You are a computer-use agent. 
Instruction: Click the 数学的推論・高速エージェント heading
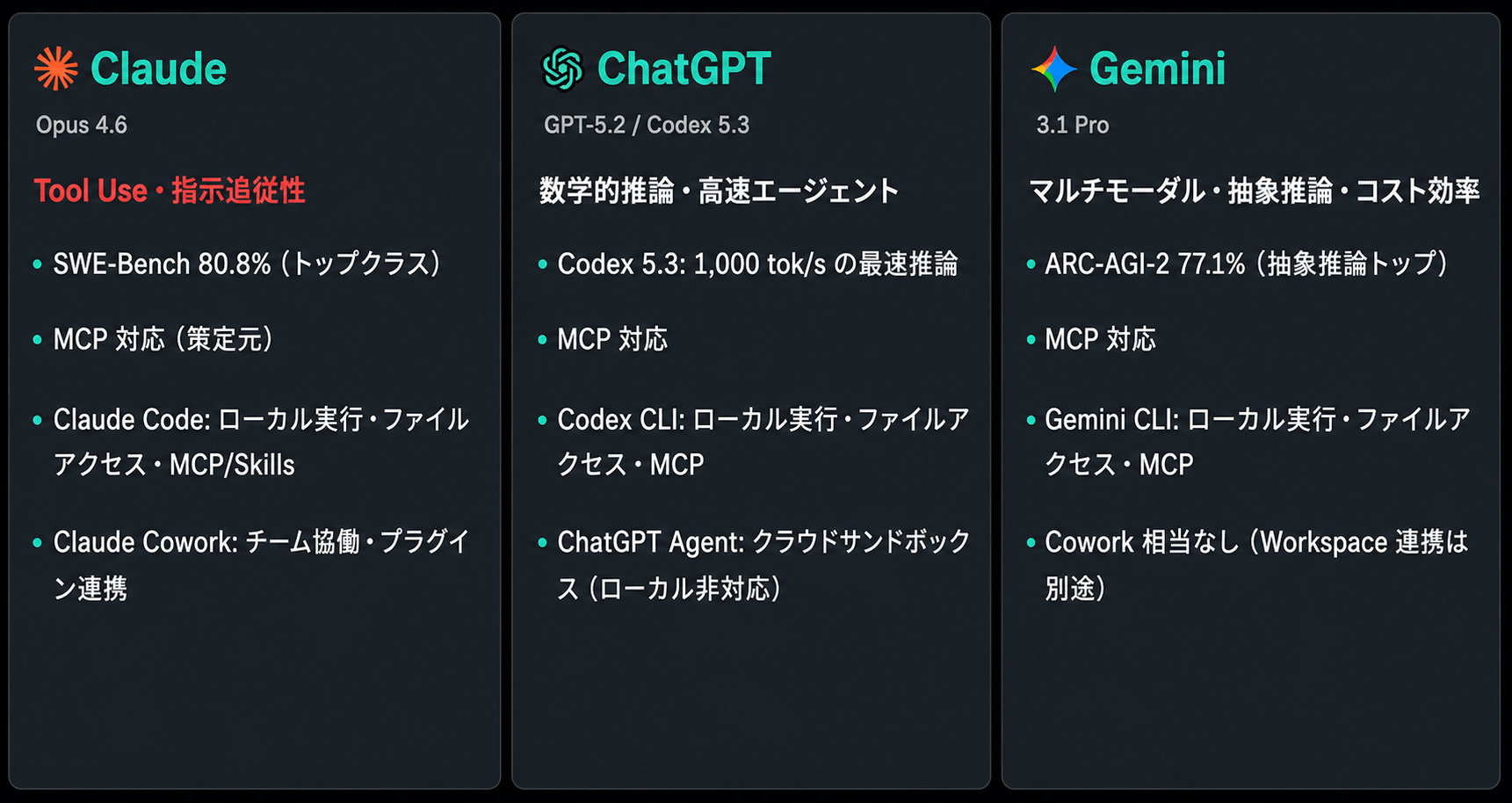click(720, 191)
